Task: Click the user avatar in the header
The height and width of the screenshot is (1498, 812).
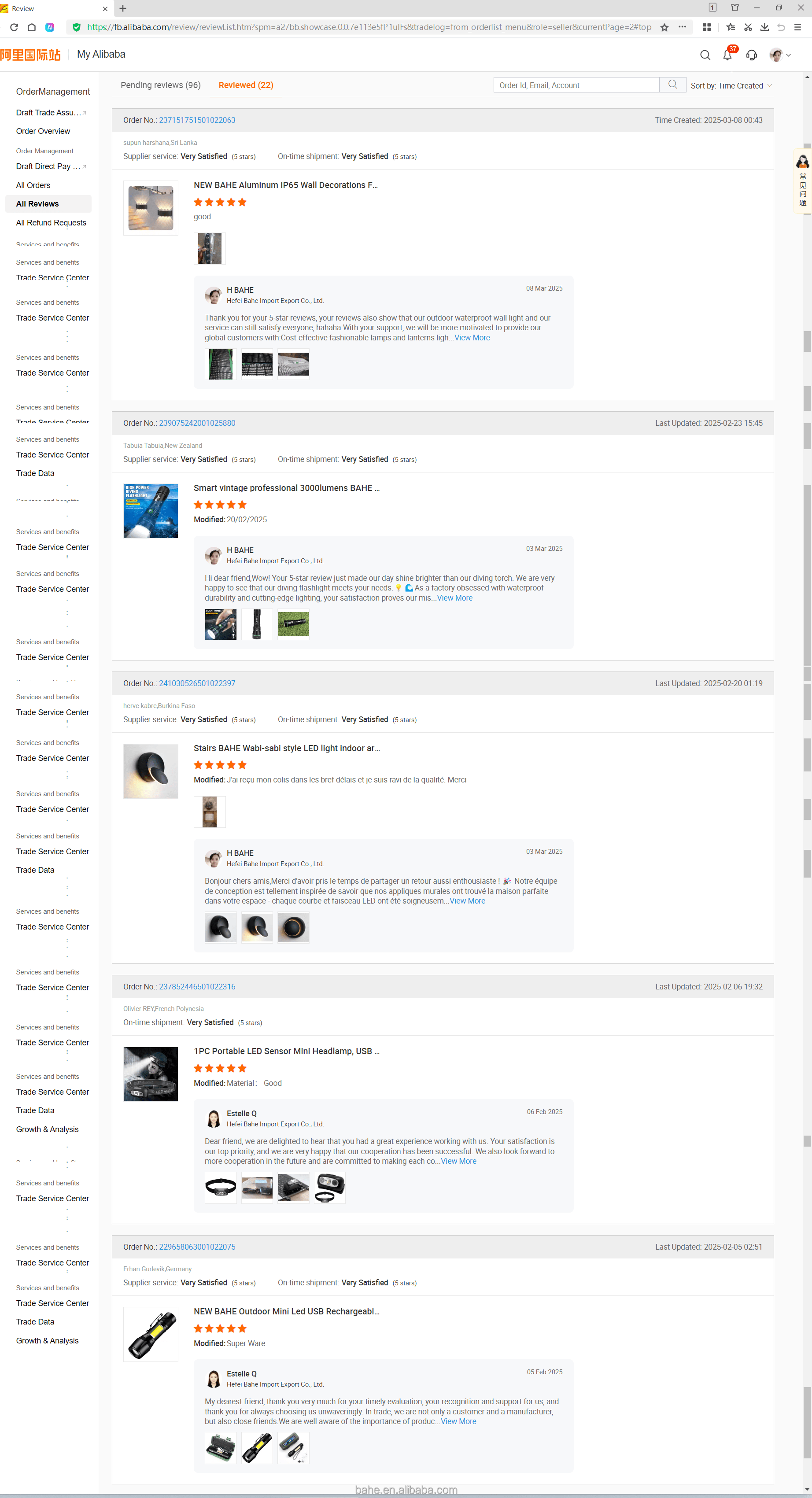Action: click(x=776, y=55)
